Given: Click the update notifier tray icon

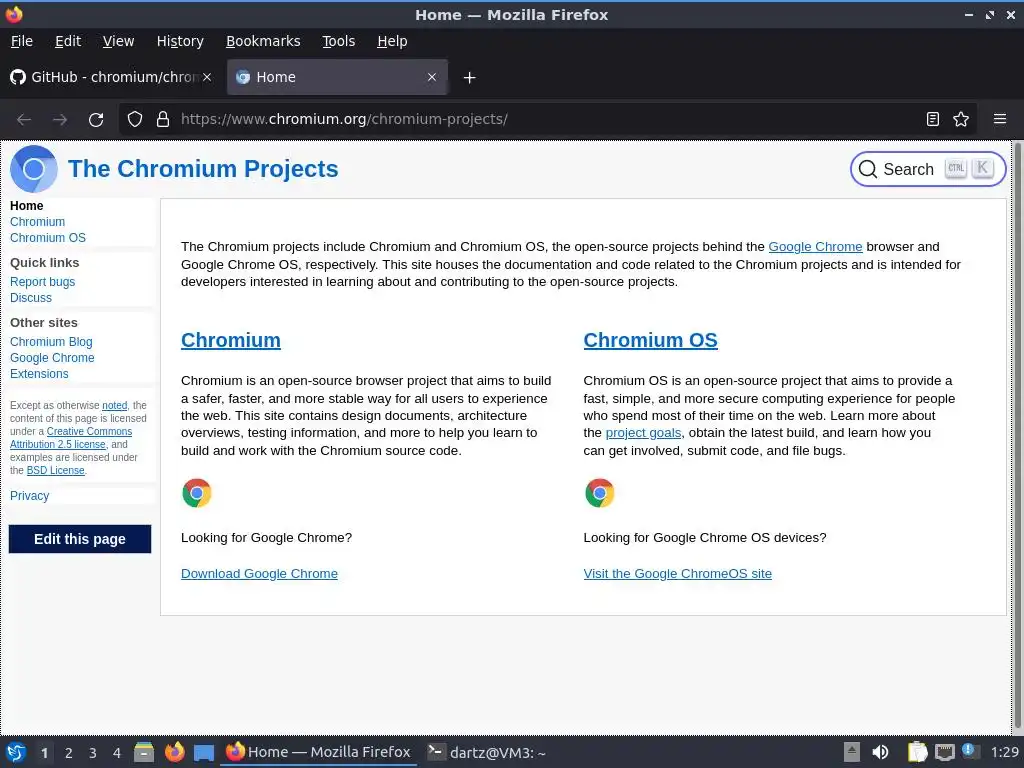Looking at the screenshot, I should (x=970, y=752).
